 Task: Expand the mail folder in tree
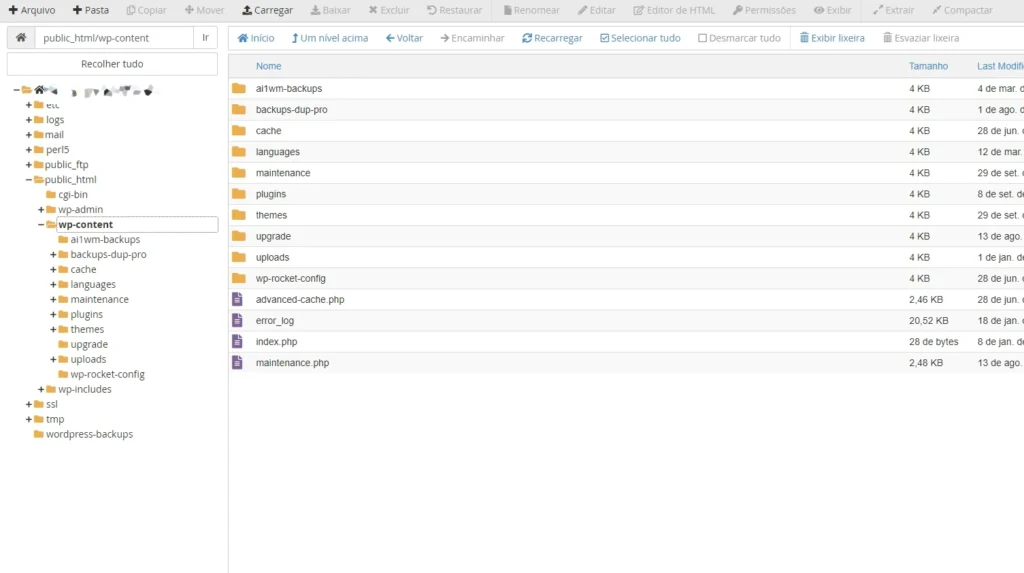tap(29, 135)
